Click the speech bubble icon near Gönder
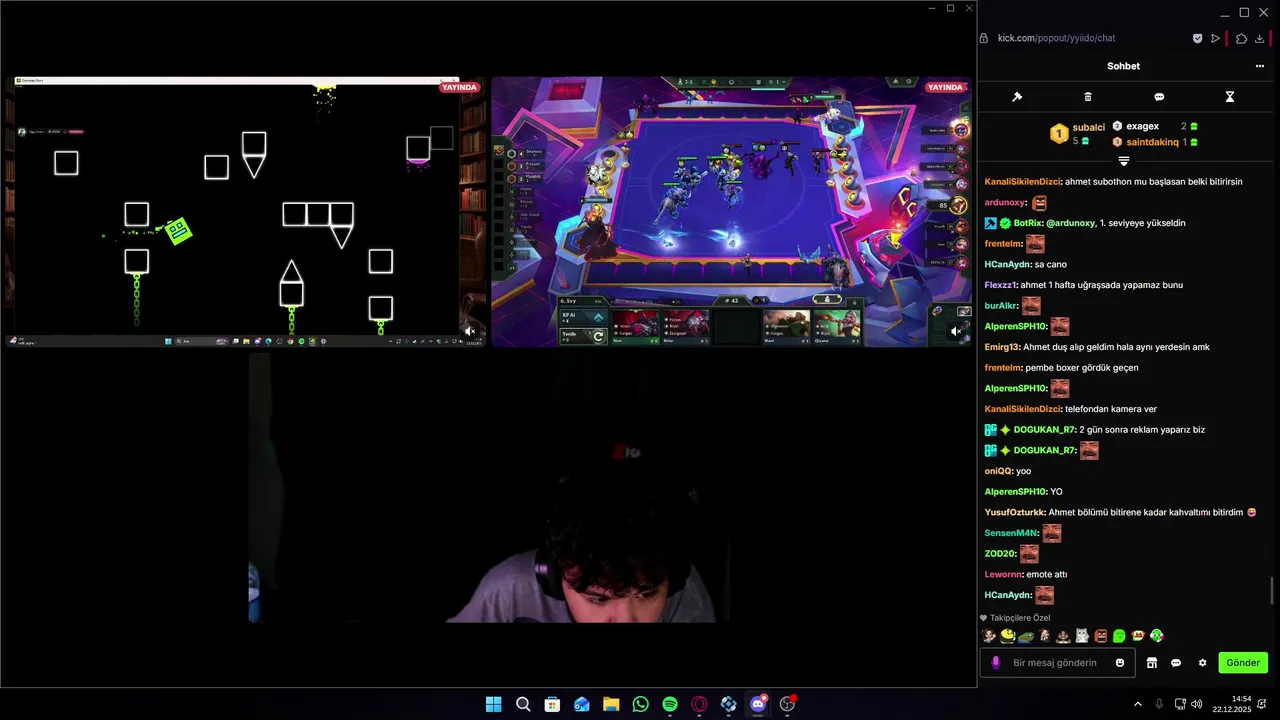The width and height of the screenshot is (1280, 720). [x=1176, y=662]
